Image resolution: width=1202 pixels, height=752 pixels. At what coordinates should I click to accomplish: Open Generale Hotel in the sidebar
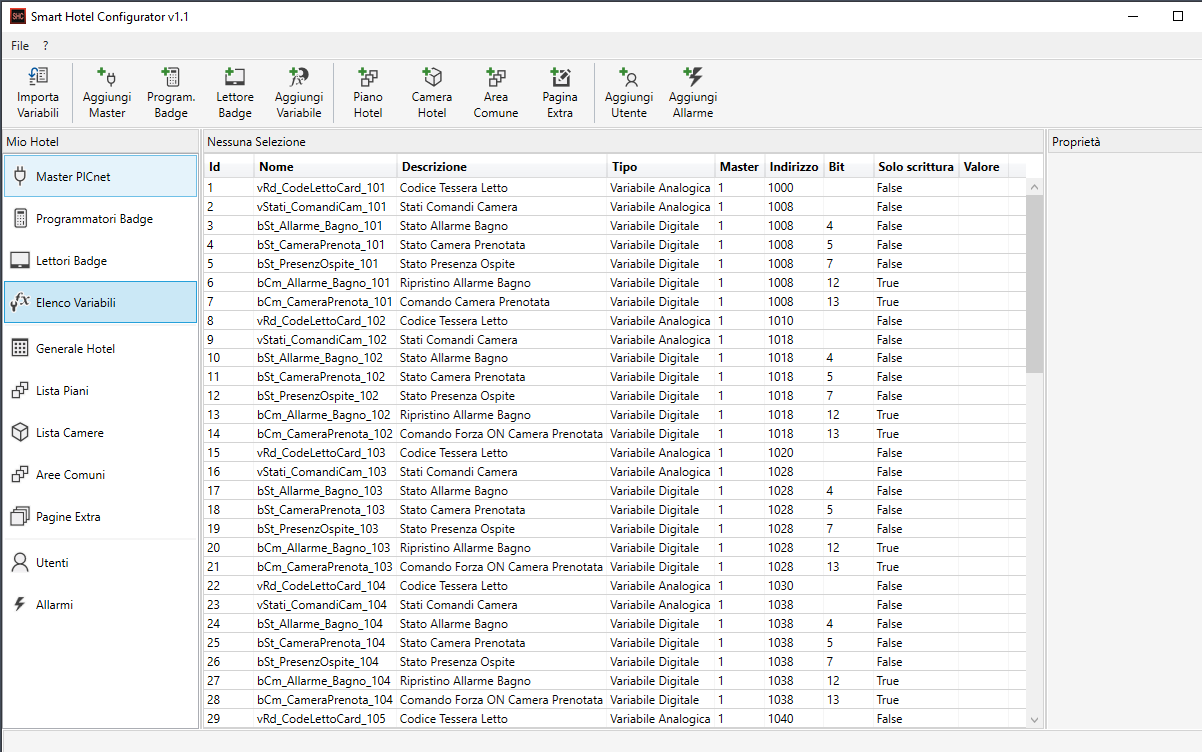[x=100, y=348]
